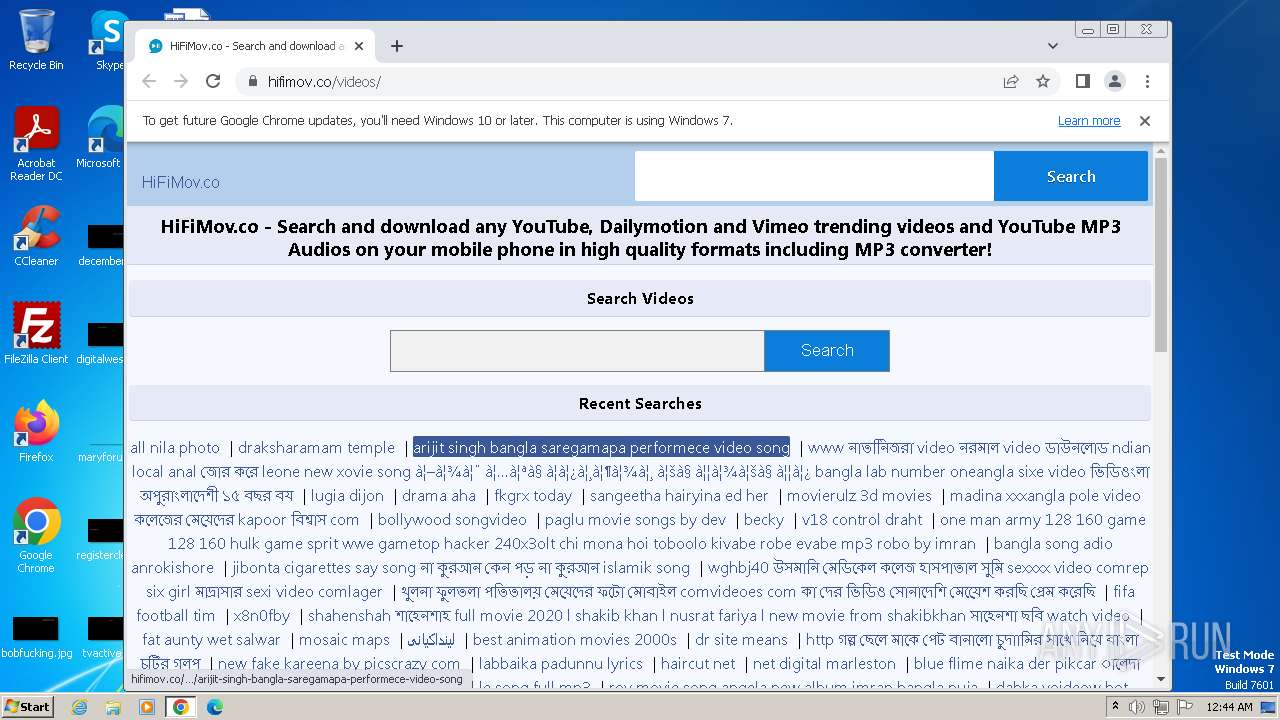Open FileZilla Client desktop icon
This screenshot has height=720, width=1280.
click(36, 334)
